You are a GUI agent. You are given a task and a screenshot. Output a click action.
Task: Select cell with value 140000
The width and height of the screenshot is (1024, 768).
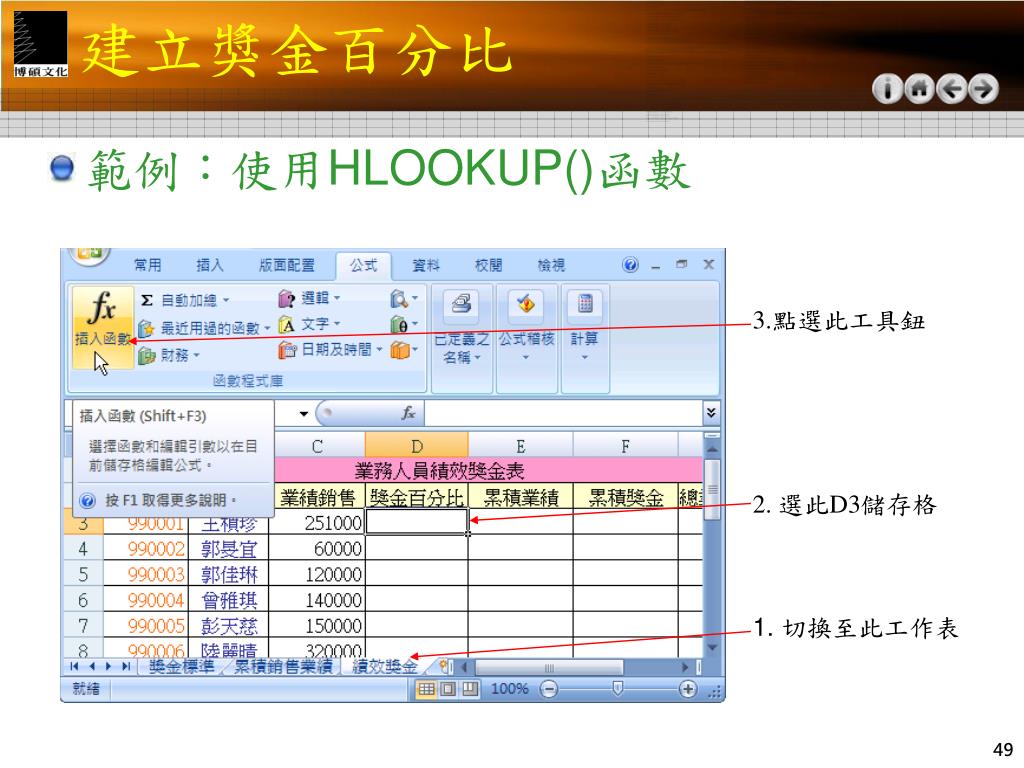[317, 600]
